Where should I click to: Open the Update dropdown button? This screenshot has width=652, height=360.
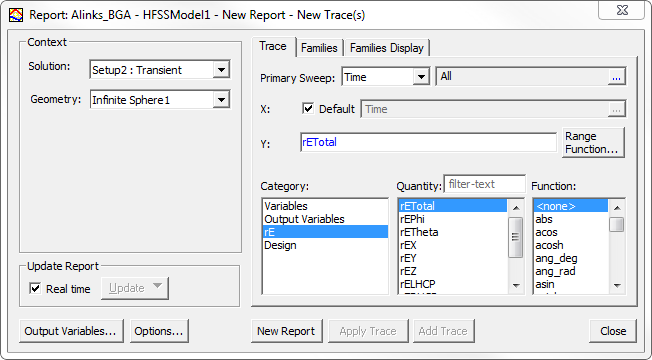pos(135,288)
